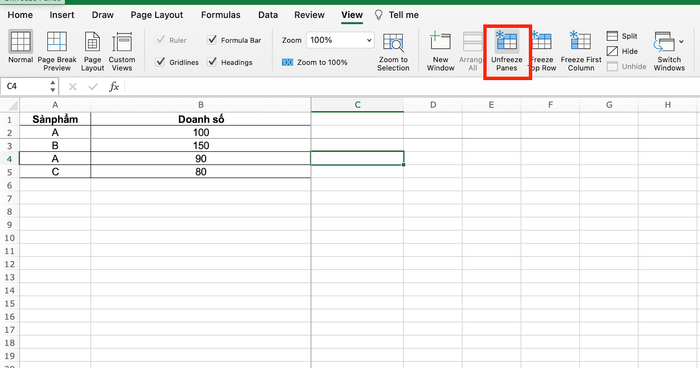Select column H header
Viewport: 700px width, 368px height.
coord(668,105)
